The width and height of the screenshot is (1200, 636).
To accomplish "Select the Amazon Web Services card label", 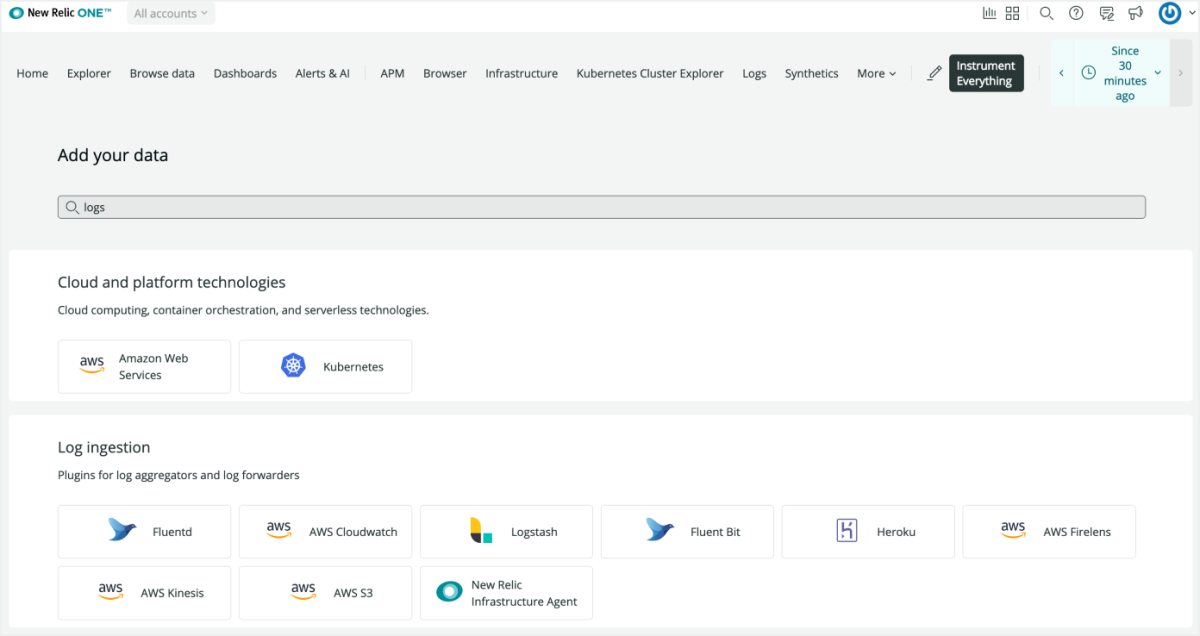I will [x=154, y=366].
